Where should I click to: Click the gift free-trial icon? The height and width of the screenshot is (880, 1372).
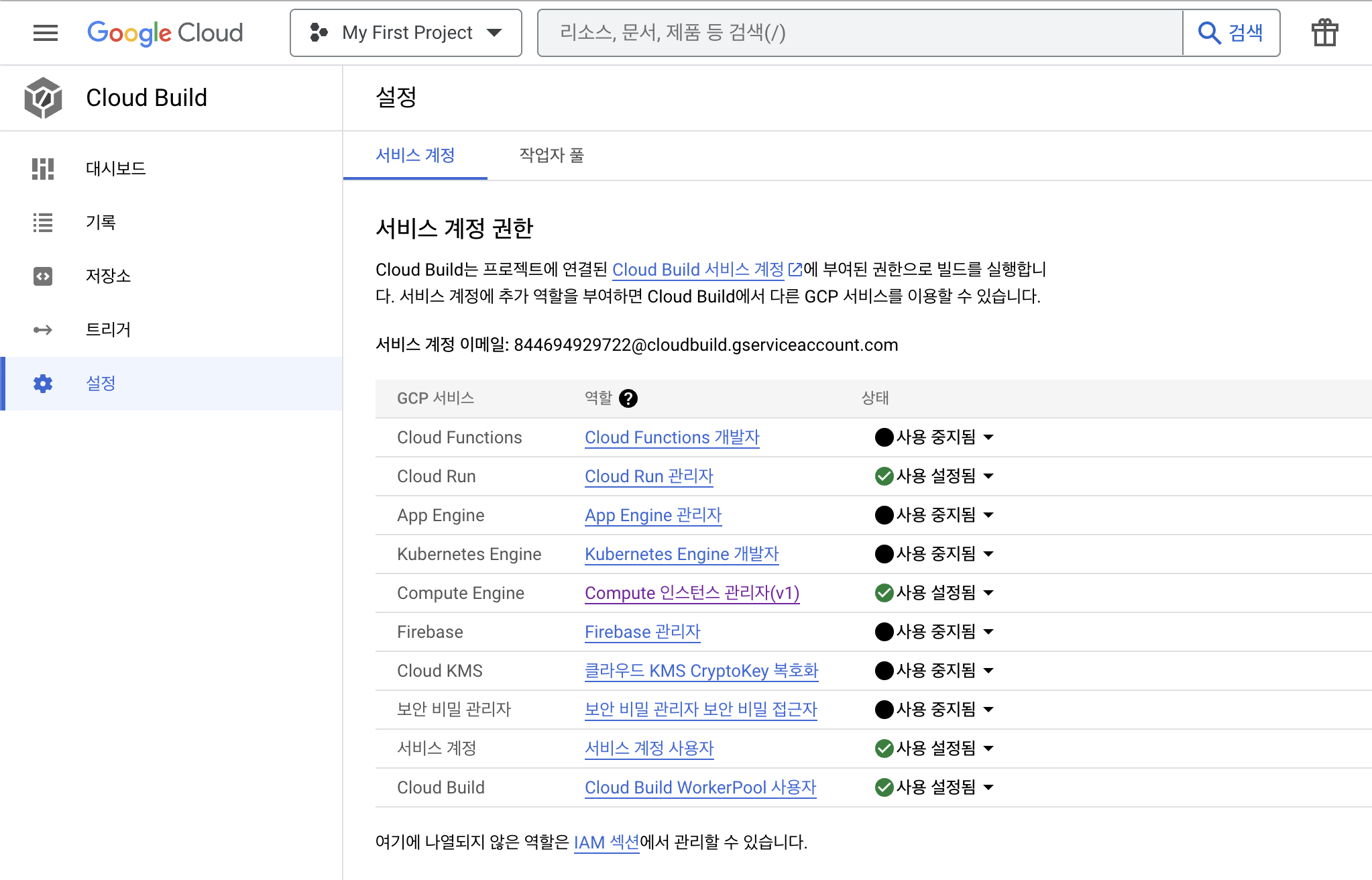(x=1324, y=32)
